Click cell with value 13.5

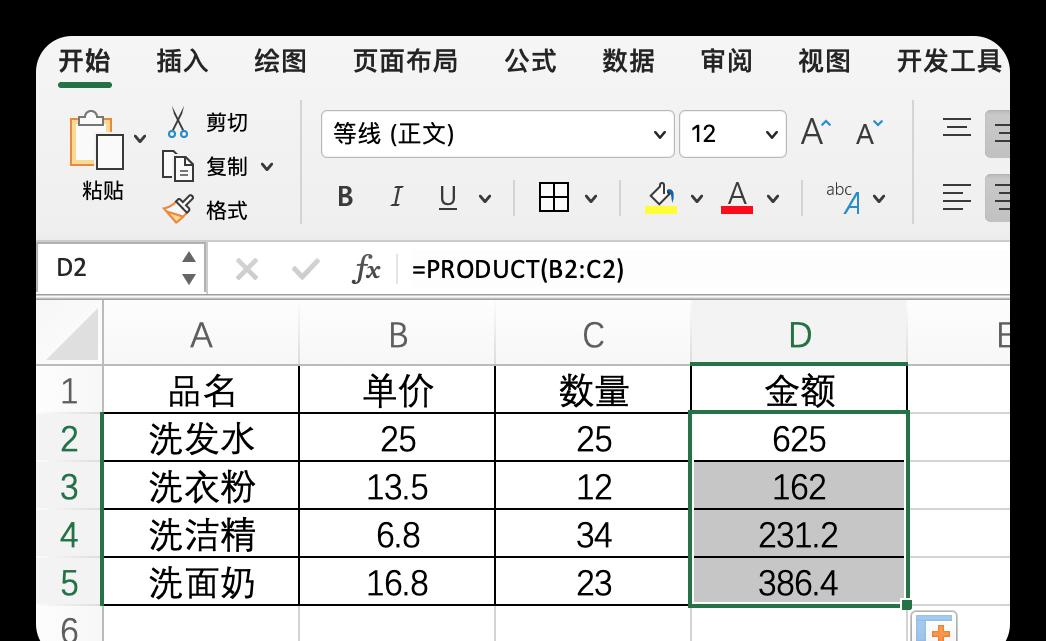398,486
